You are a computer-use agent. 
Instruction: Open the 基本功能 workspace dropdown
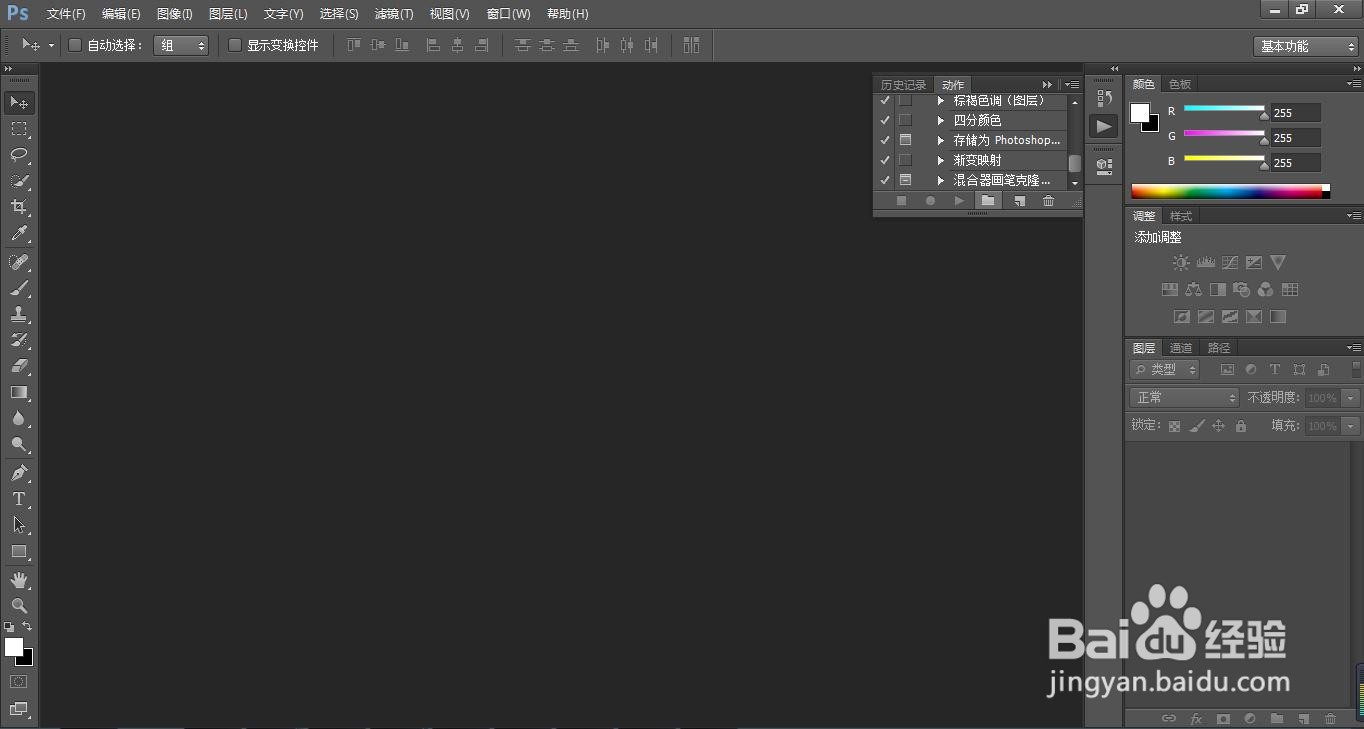[1305, 46]
